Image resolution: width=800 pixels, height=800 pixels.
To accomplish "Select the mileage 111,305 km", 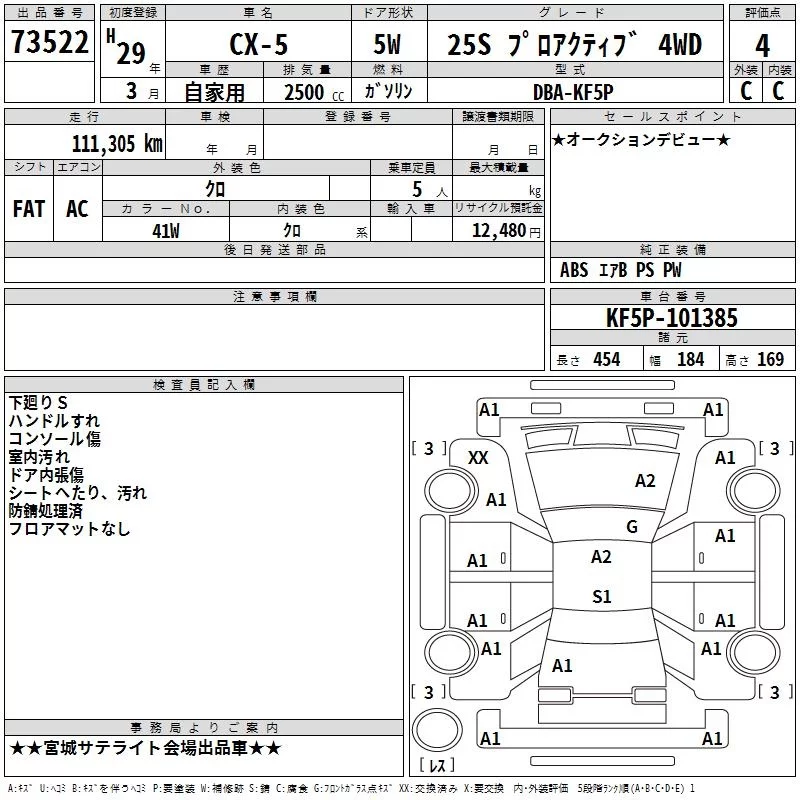I will pos(117,144).
